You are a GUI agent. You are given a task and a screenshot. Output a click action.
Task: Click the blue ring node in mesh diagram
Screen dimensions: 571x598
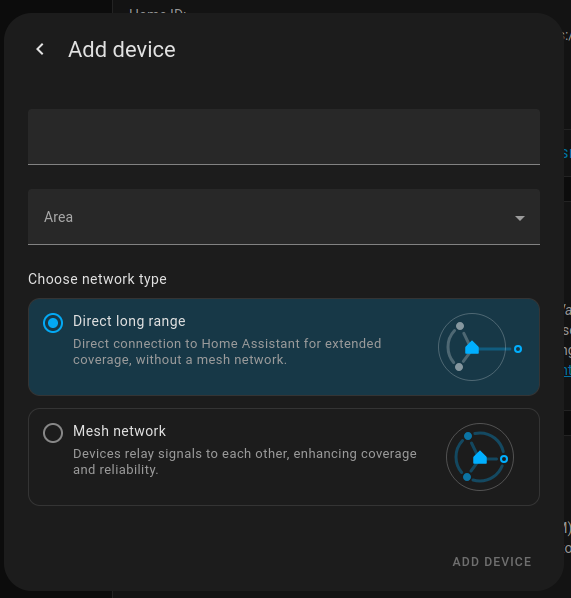pyautogui.click(x=504, y=459)
